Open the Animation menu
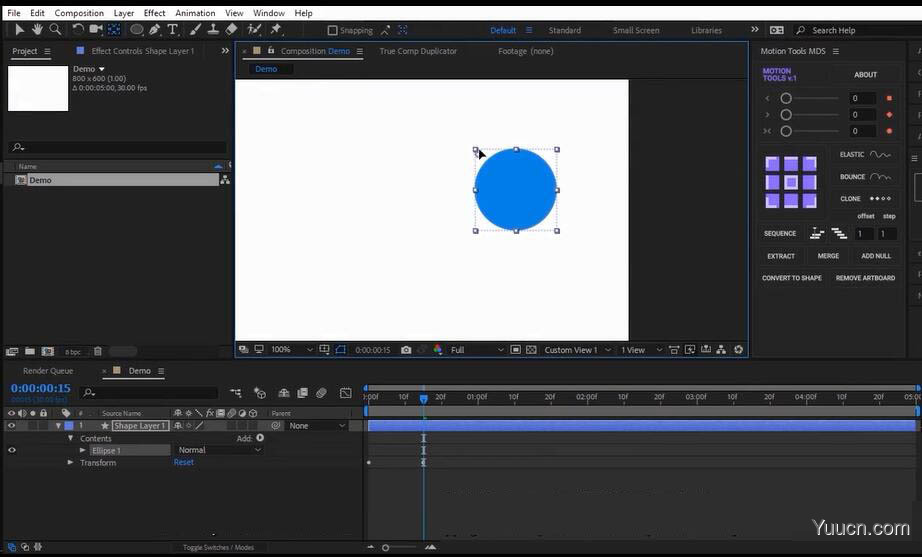922x557 pixels. [195, 13]
